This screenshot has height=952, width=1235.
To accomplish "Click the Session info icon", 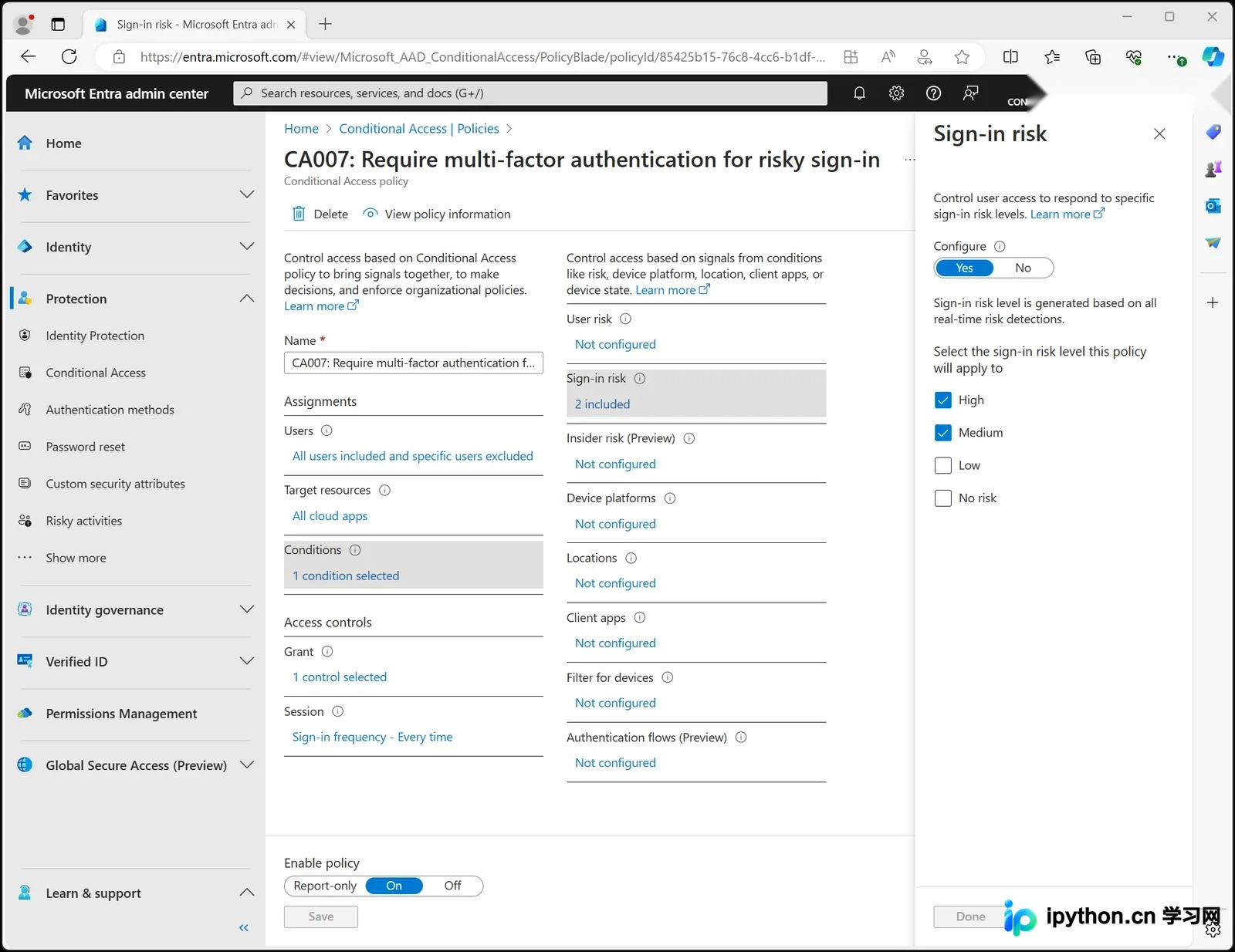I will click(337, 711).
